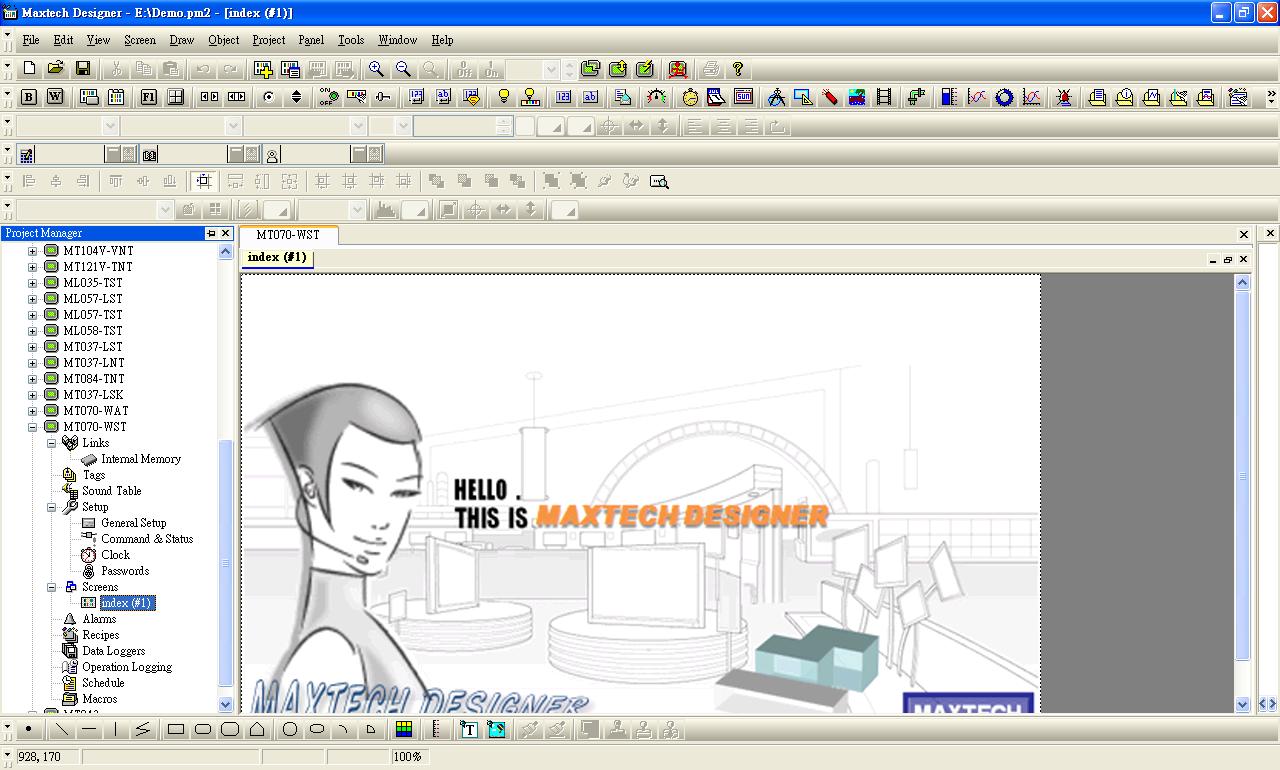Select the calendar Date Display tool

(x=716, y=97)
